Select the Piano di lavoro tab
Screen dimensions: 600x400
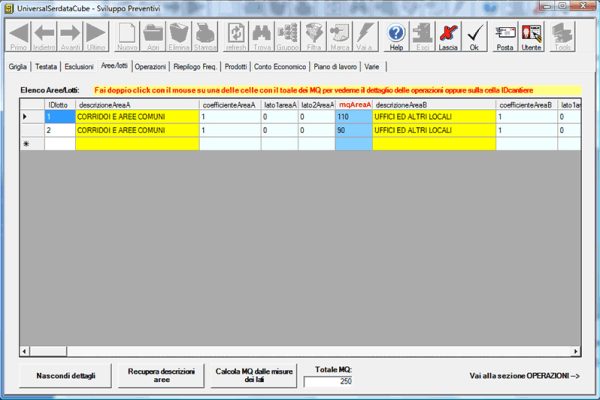pyautogui.click(x=335, y=66)
